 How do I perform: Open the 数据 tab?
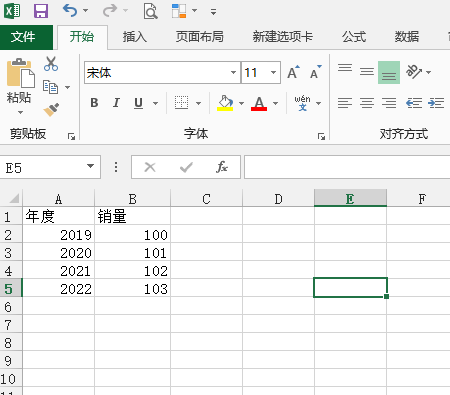(407, 37)
